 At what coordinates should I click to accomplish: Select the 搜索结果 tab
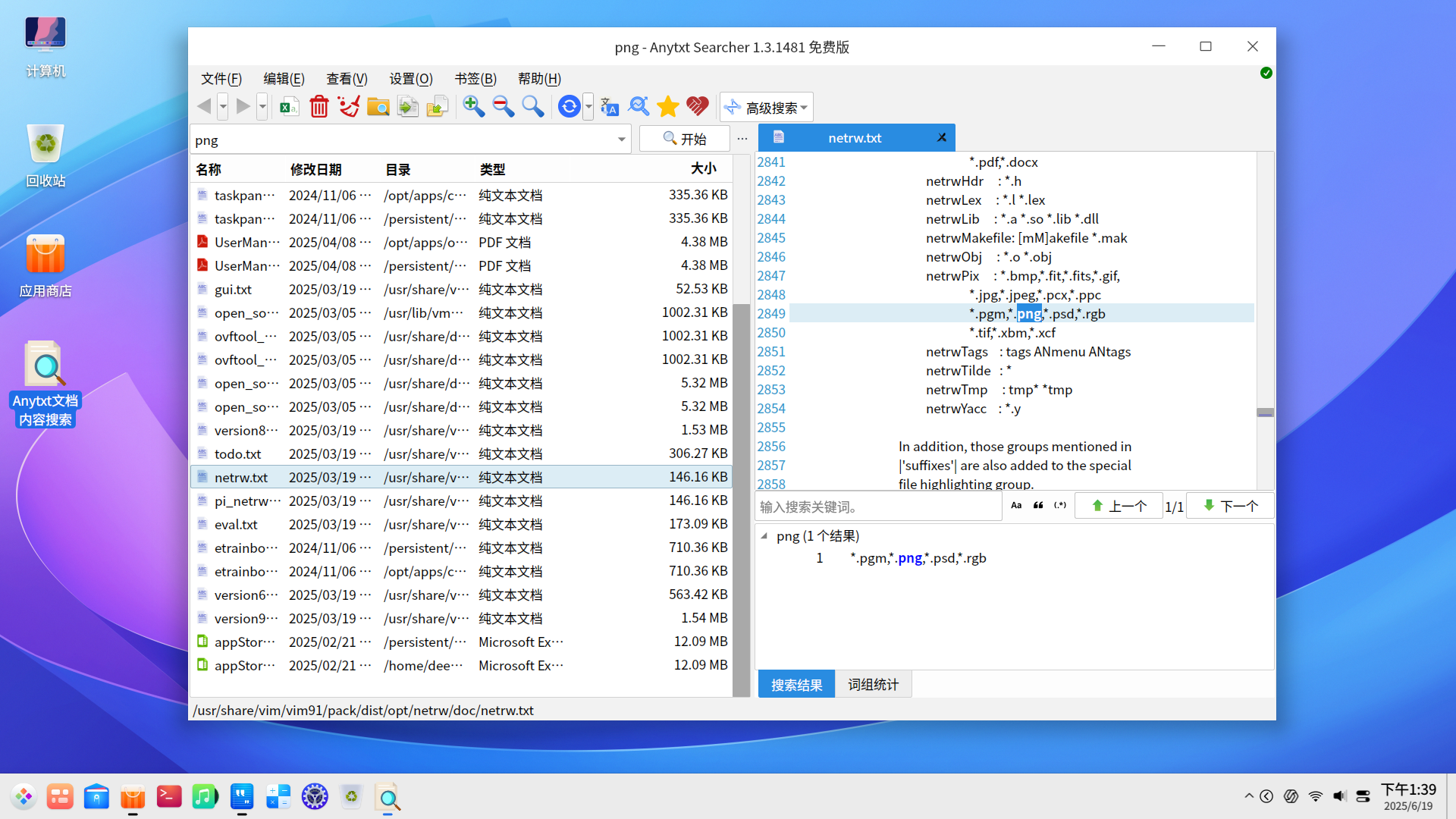pos(796,685)
